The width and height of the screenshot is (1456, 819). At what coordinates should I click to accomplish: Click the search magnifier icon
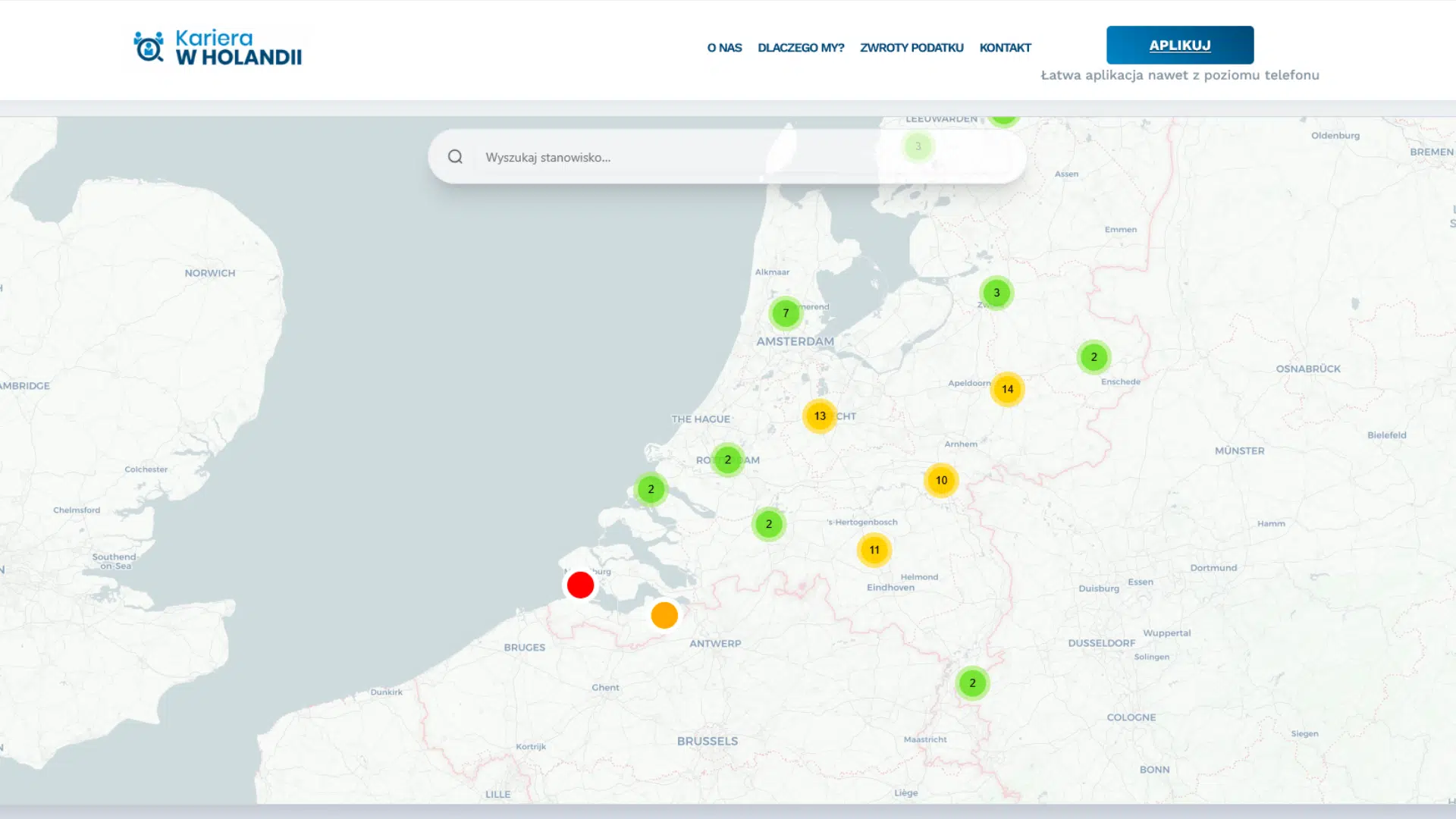coord(455,157)
